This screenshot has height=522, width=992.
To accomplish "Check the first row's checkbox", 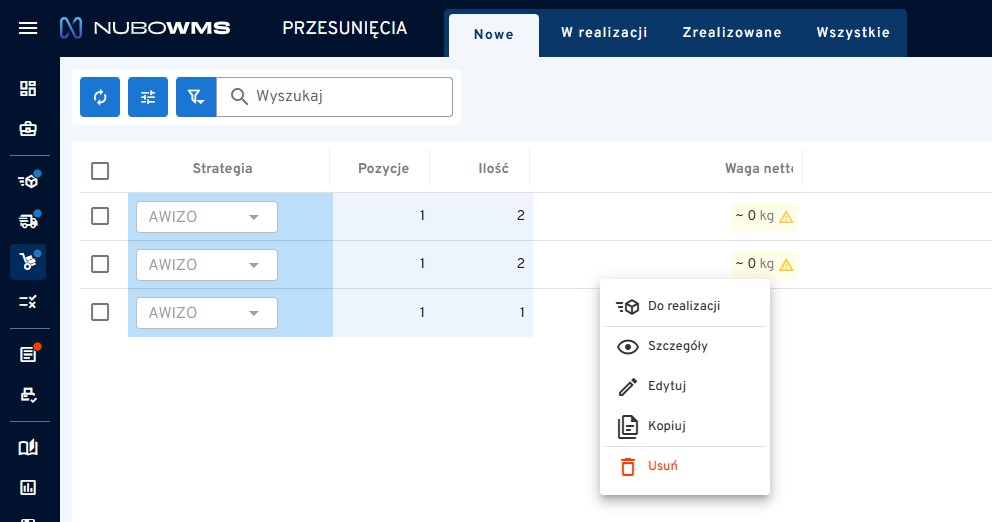I will coord(100,216).
